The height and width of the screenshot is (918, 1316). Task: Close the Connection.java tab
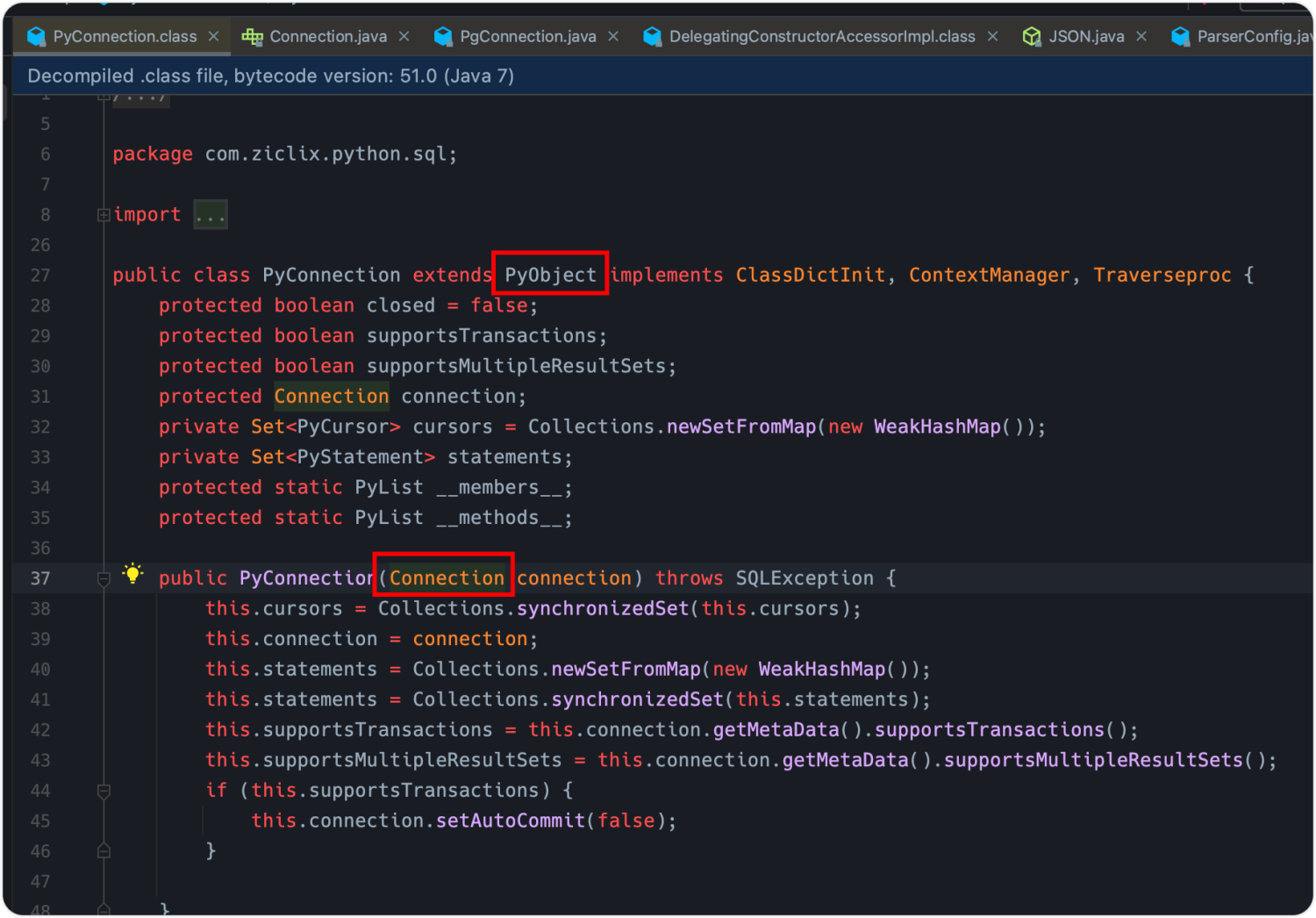(x=404, y=36)
